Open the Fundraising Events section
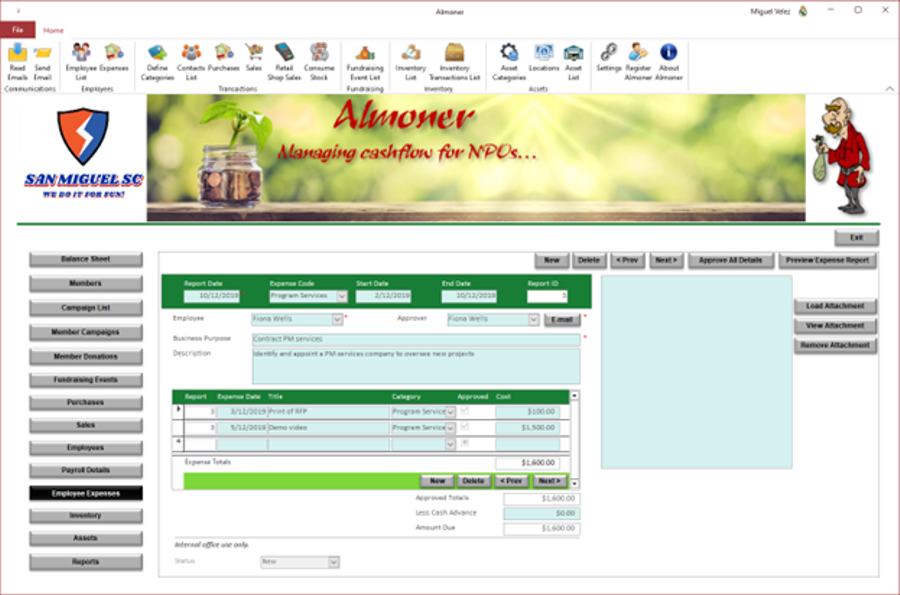Image resolution: width=900 pixels, height=595 pixels. 86,380
